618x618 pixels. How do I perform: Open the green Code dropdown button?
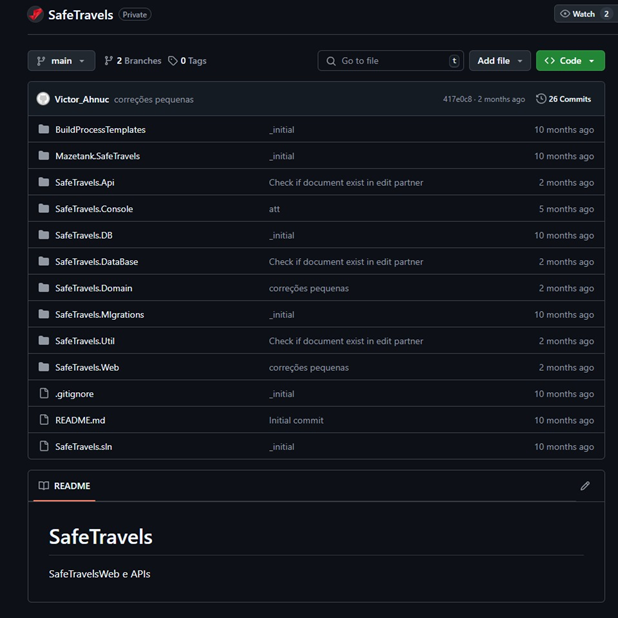[x=570, y=61]
